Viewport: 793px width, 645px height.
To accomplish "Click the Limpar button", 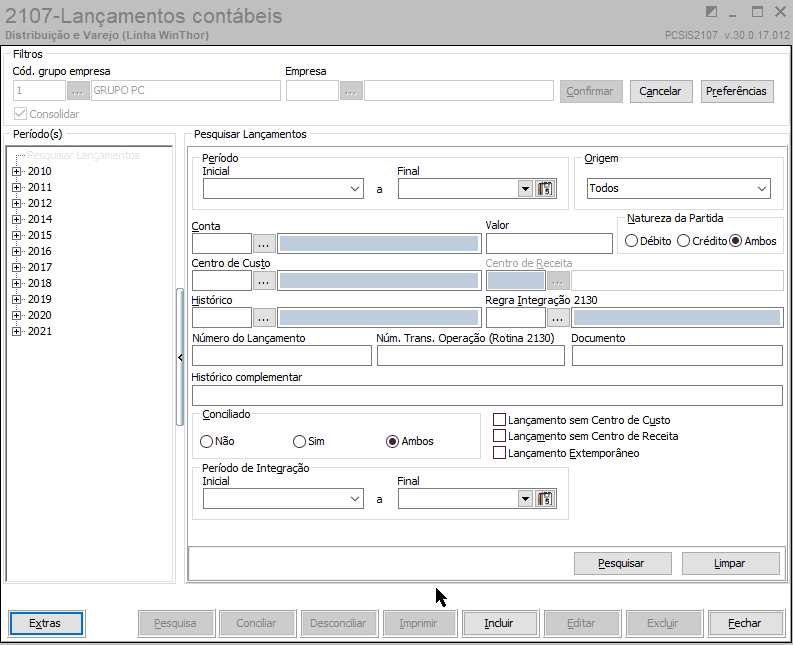I will point(730,564).
